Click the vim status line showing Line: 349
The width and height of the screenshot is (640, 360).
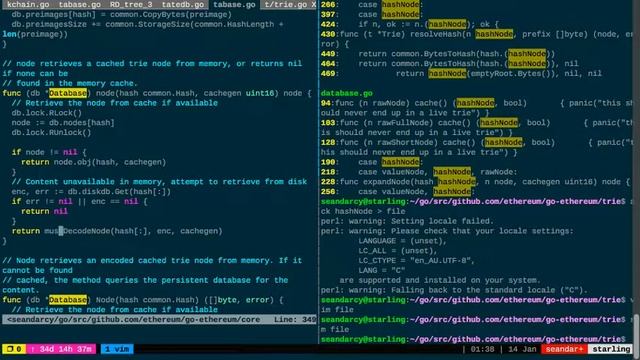[x=159, y=320]
